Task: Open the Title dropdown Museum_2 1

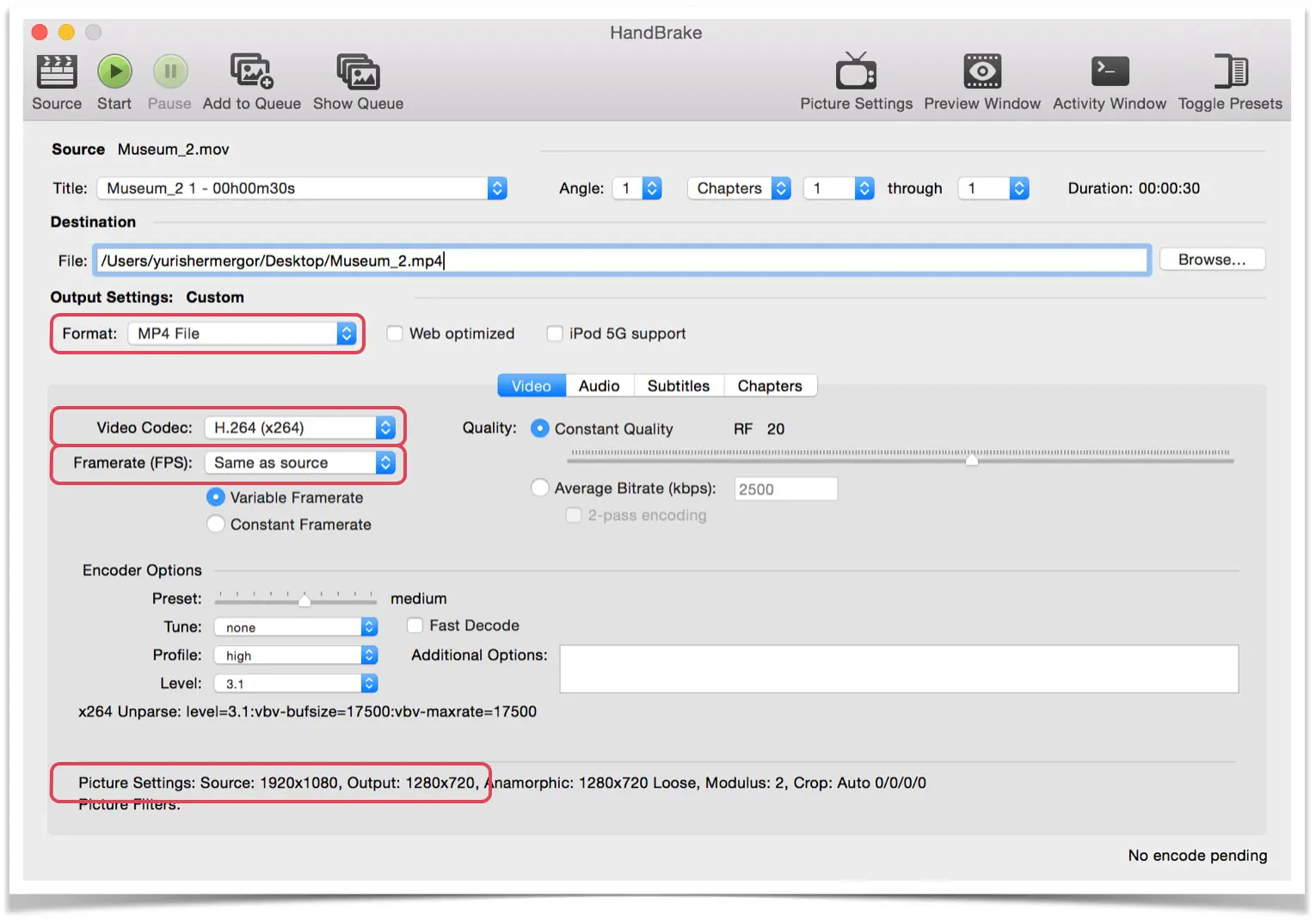Action: click(302, 188)
